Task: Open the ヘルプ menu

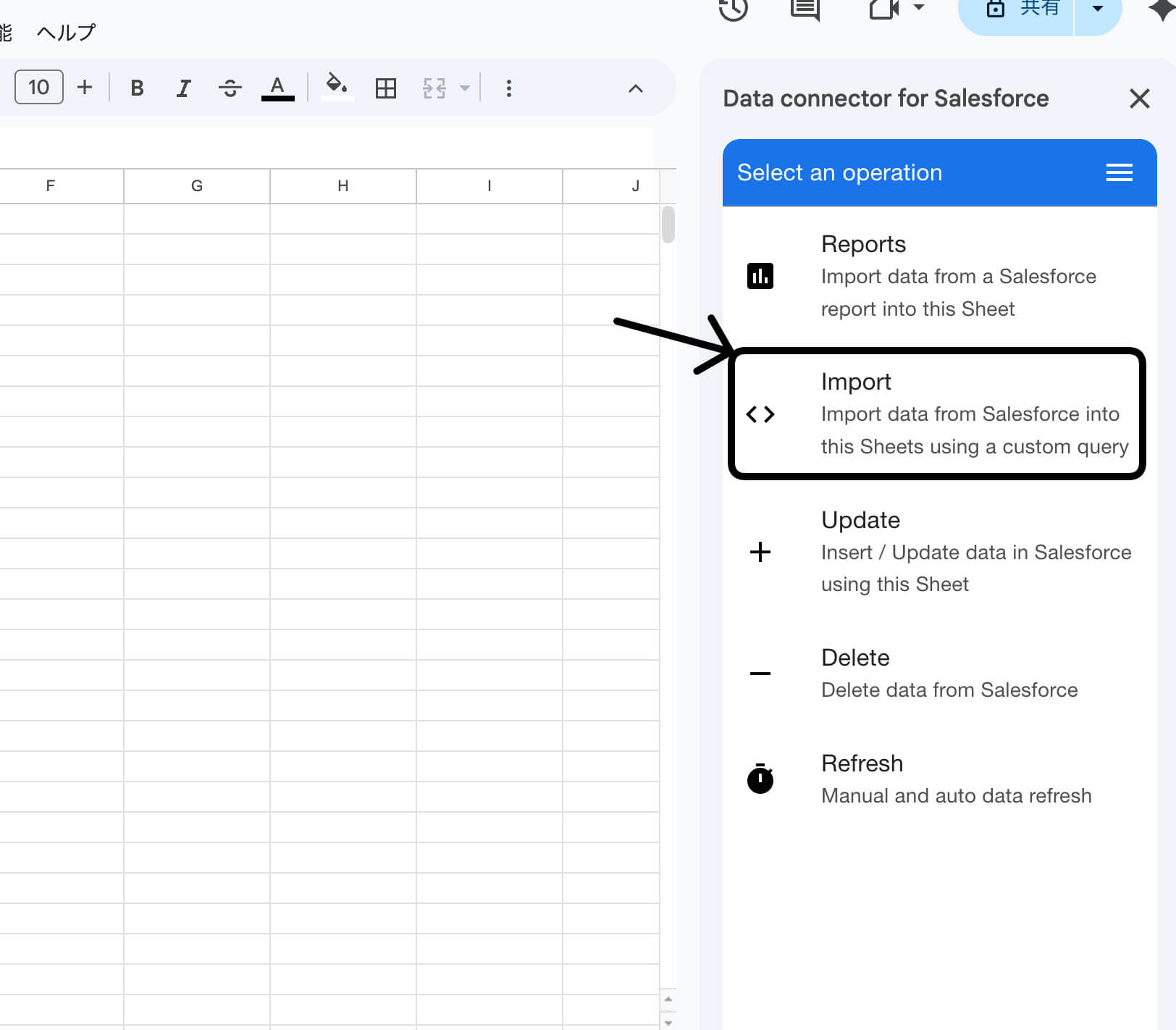Action: click(66, 33)
